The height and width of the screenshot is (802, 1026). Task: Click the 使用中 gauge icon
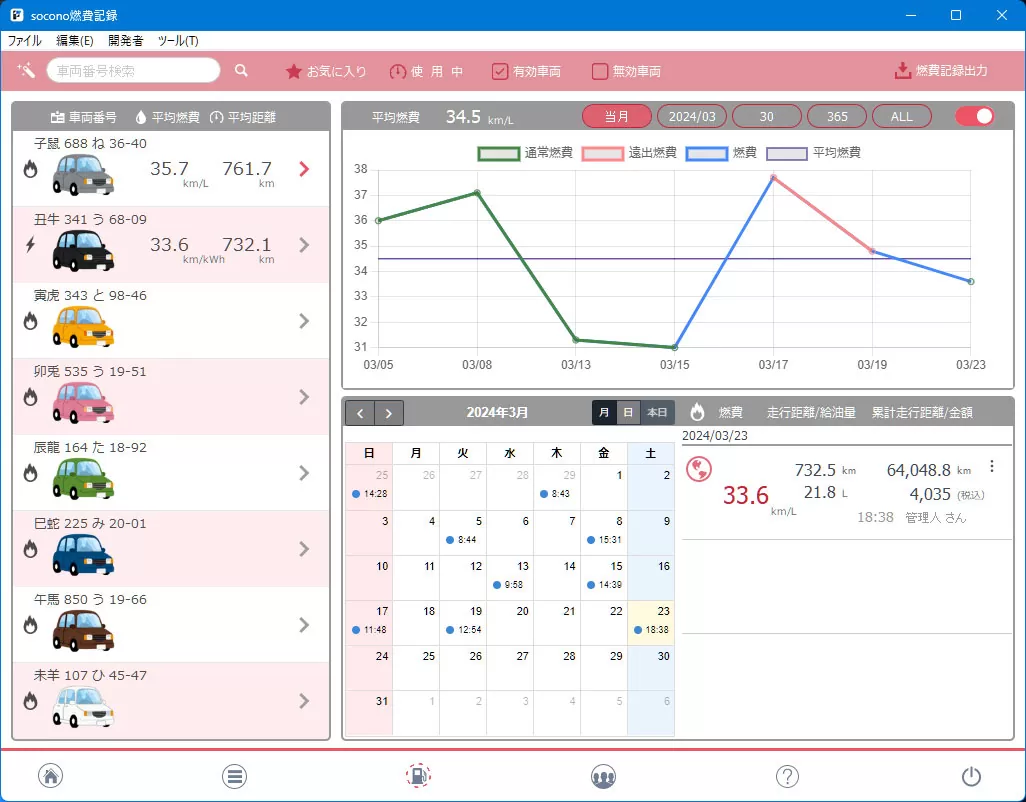(x=398, y=71)
